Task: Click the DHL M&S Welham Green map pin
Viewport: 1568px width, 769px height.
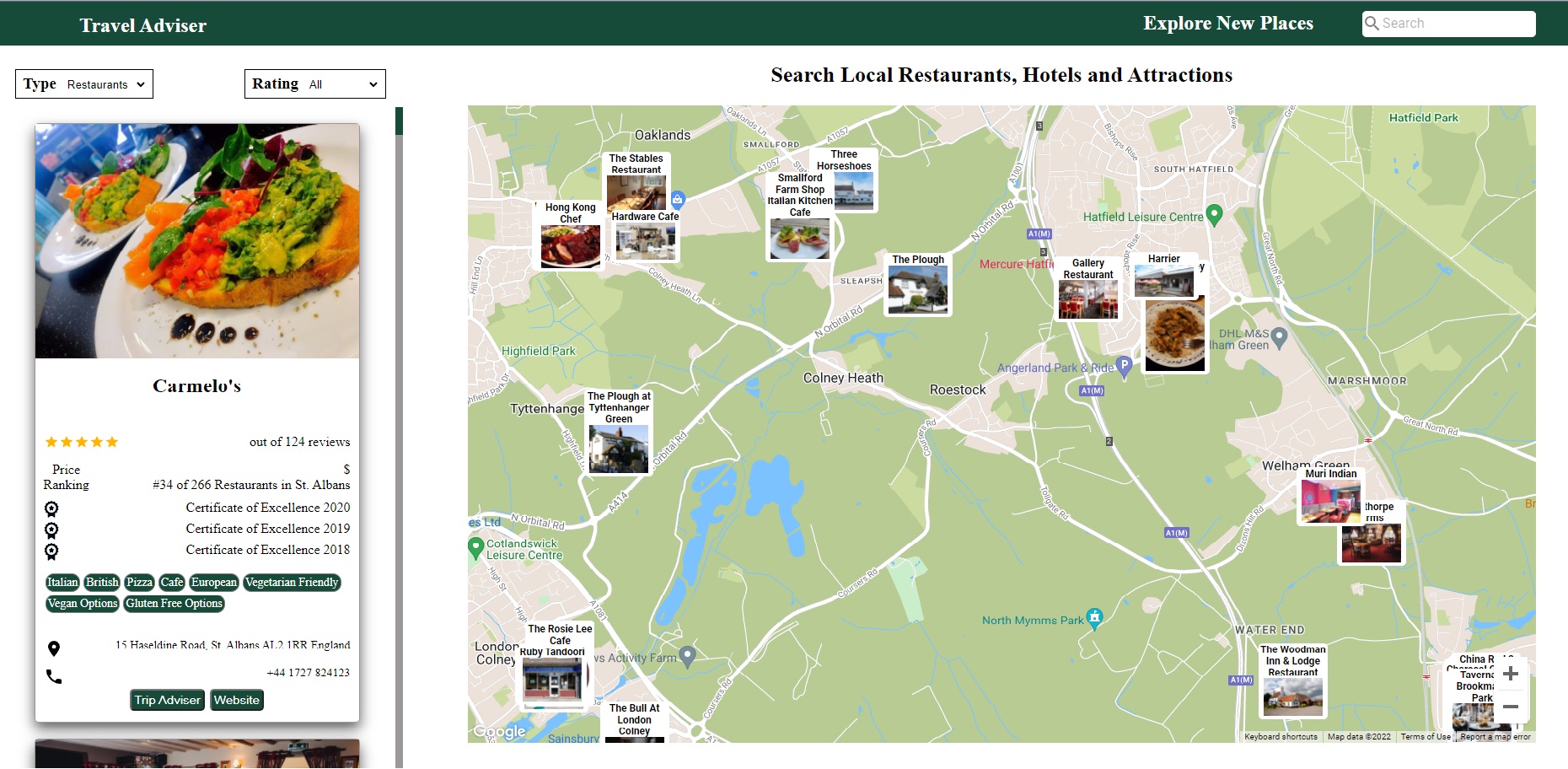Action: tap(1280, 338)
